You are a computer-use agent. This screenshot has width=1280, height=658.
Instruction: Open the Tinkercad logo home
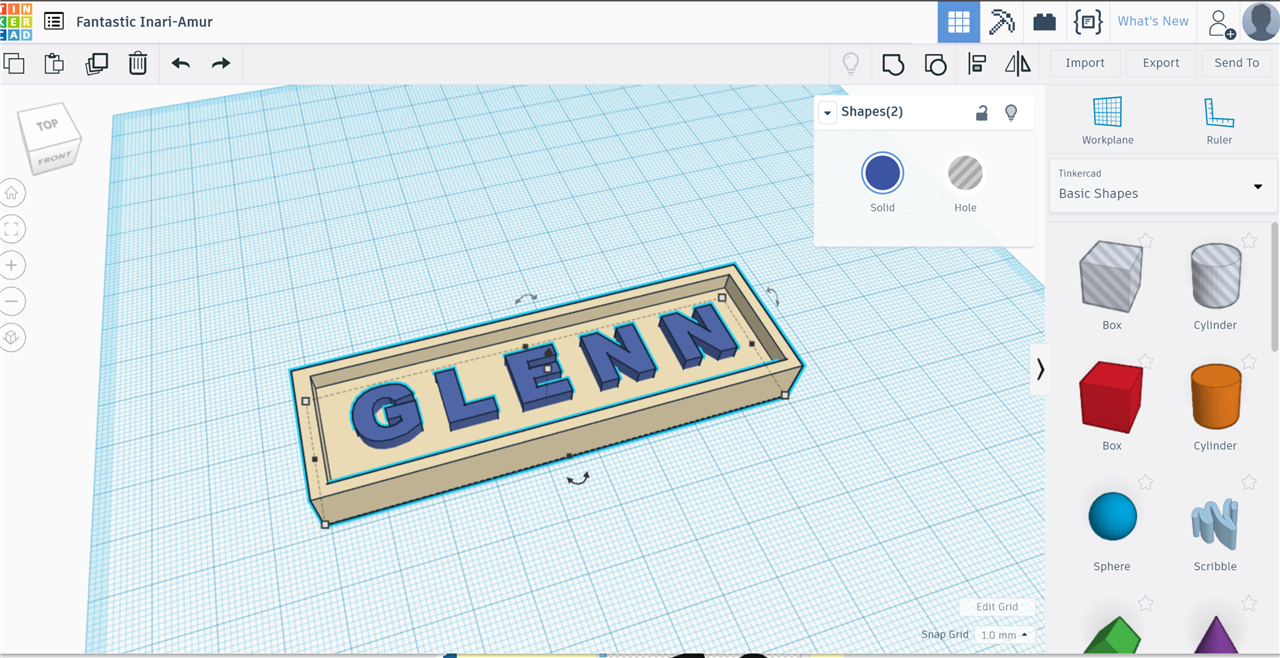17,21
